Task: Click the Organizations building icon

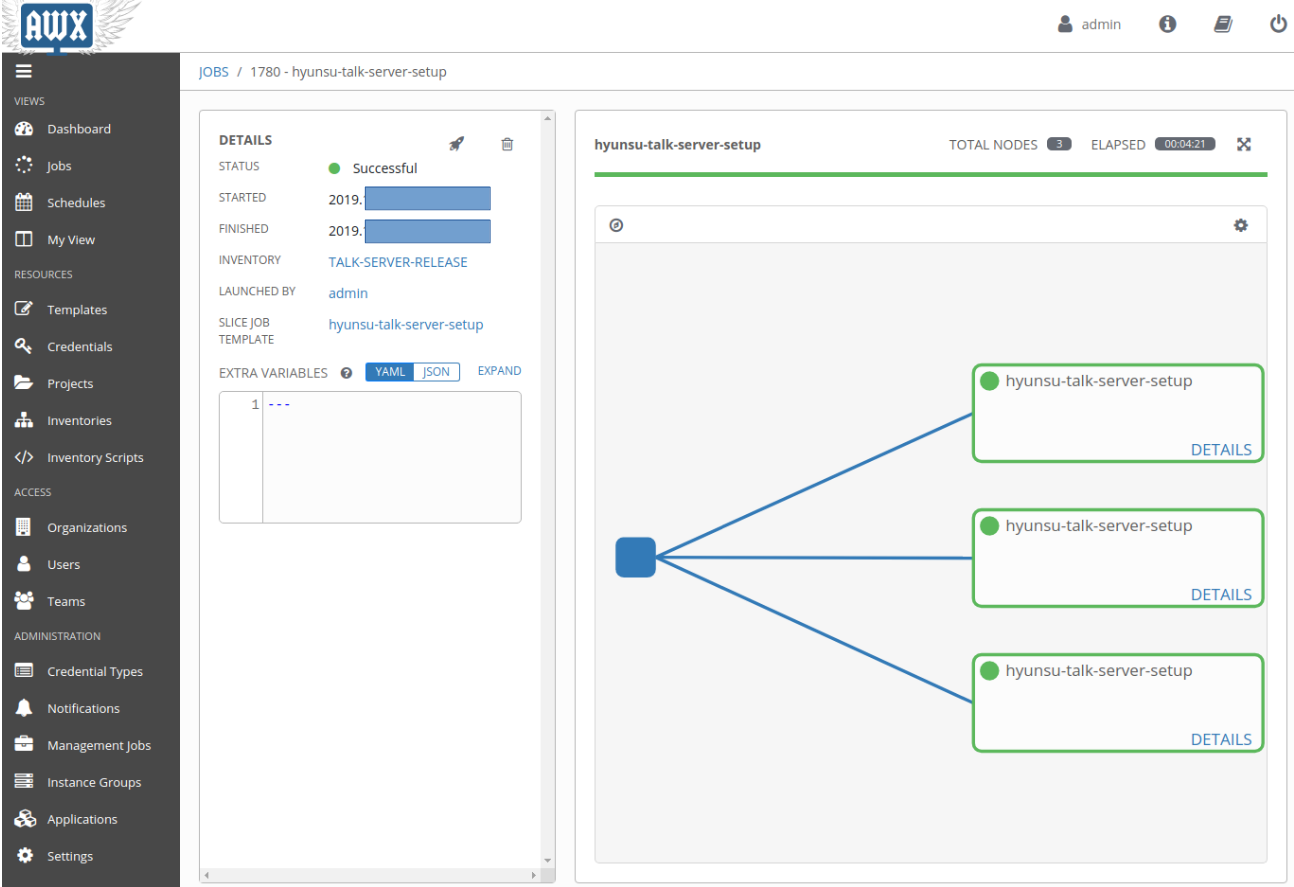Action: pyautogui.click(x=25, y=527)
